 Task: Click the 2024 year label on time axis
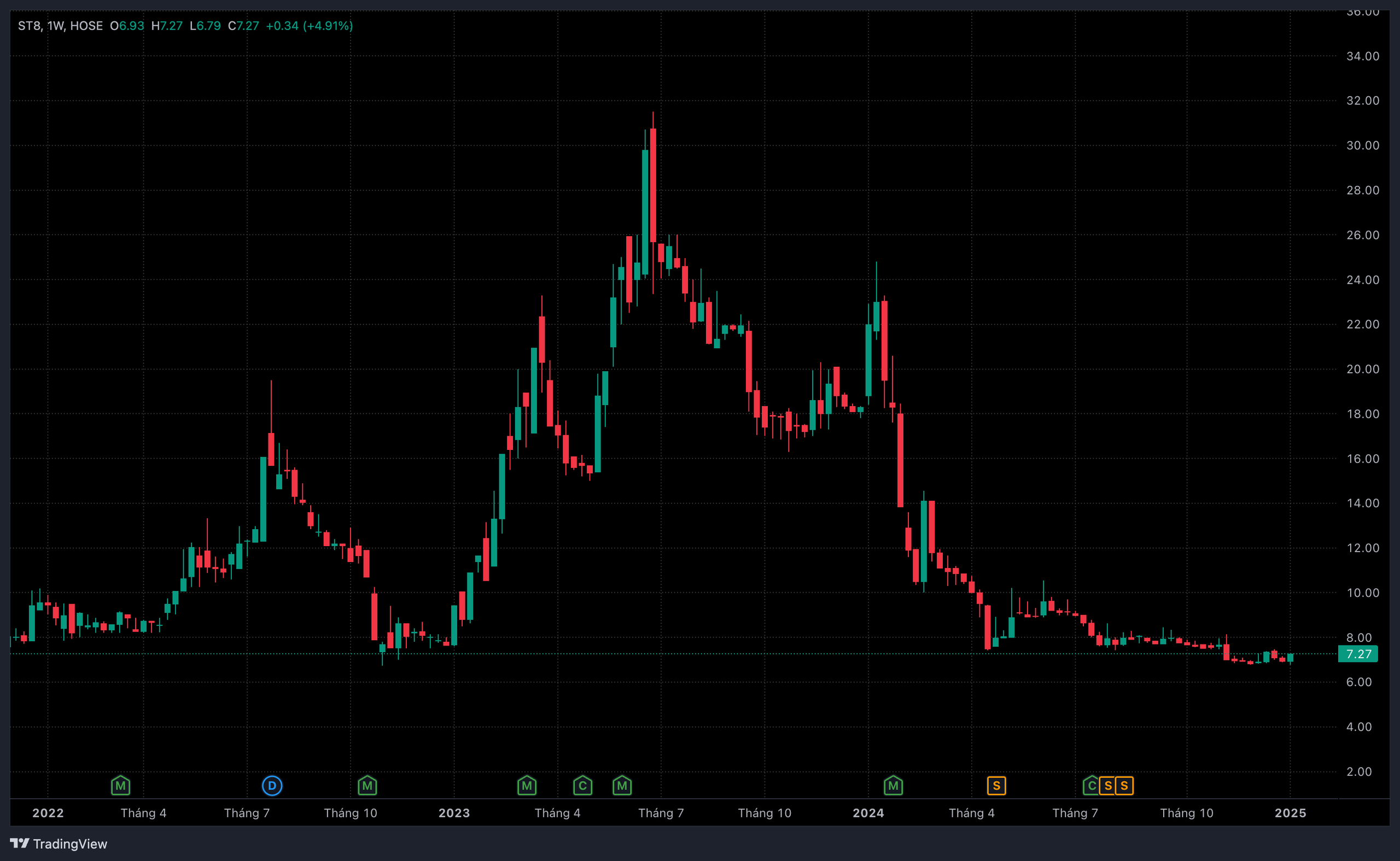point(868,812)
